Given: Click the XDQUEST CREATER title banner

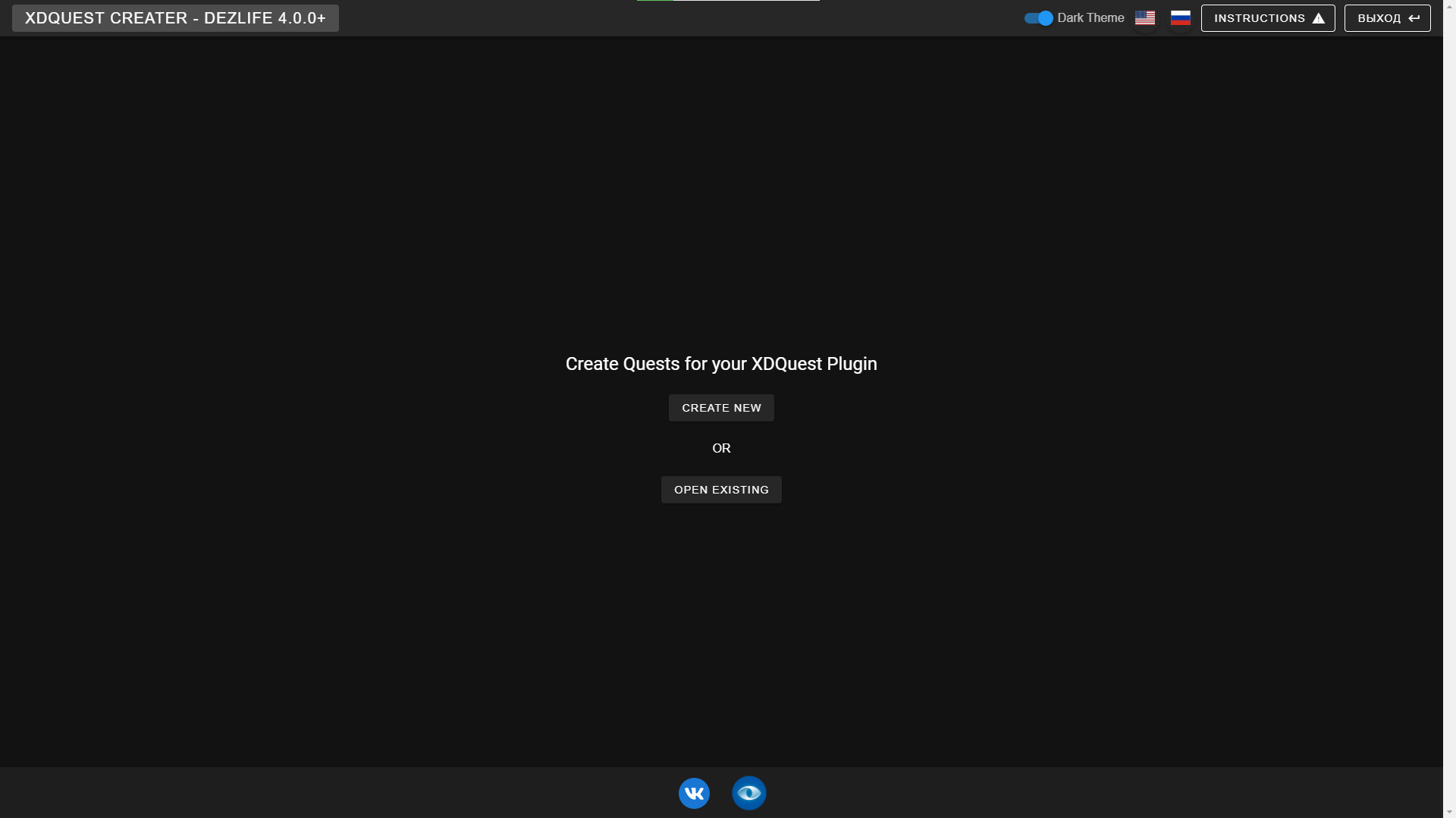Looking at the screenshot, I should click(174, 17).
